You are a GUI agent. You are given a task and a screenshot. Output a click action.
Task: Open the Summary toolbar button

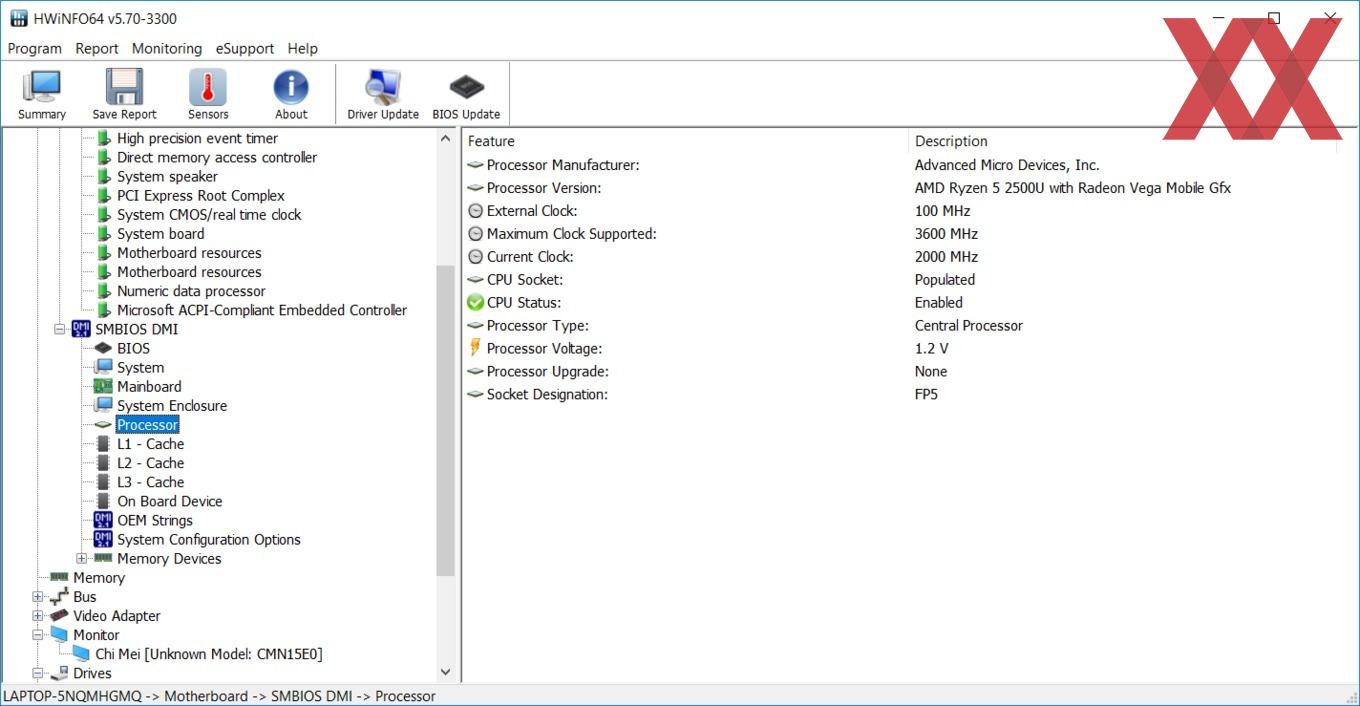[x=42, y=95]
